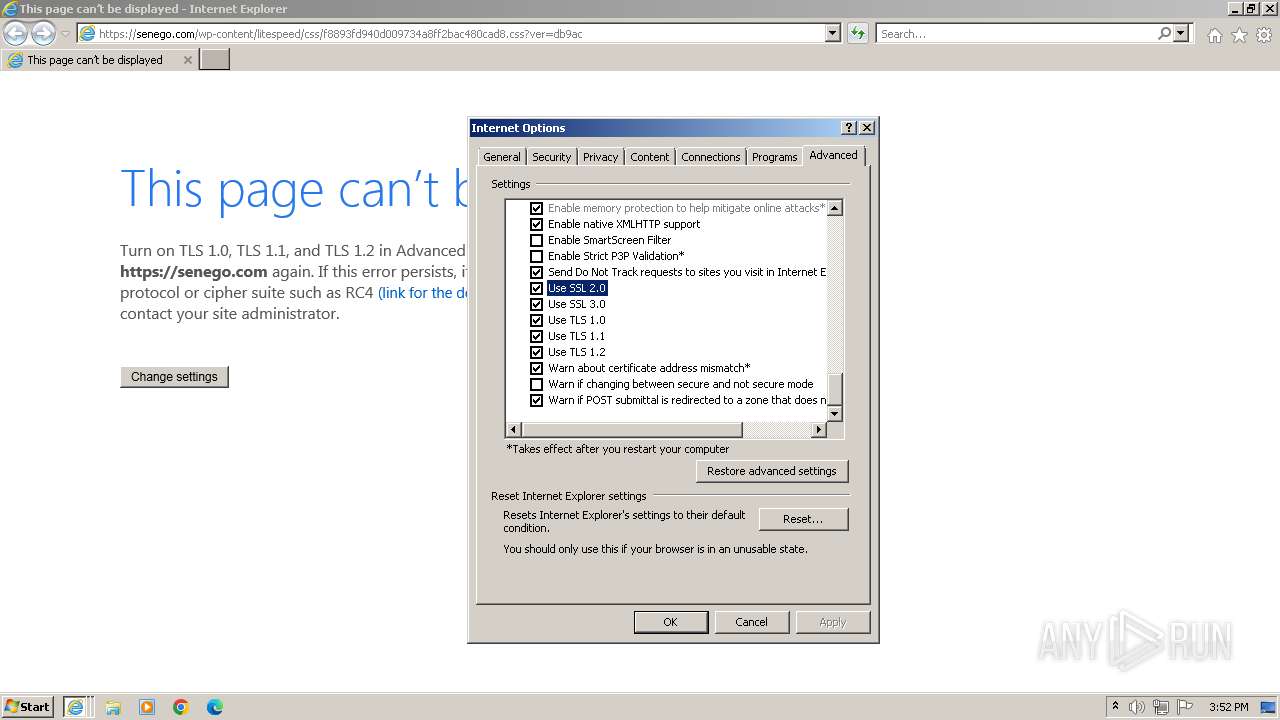
Task: Click the 3:52 PM taskbar clock
Action: pyautogui.click(x=1228, y=707)
